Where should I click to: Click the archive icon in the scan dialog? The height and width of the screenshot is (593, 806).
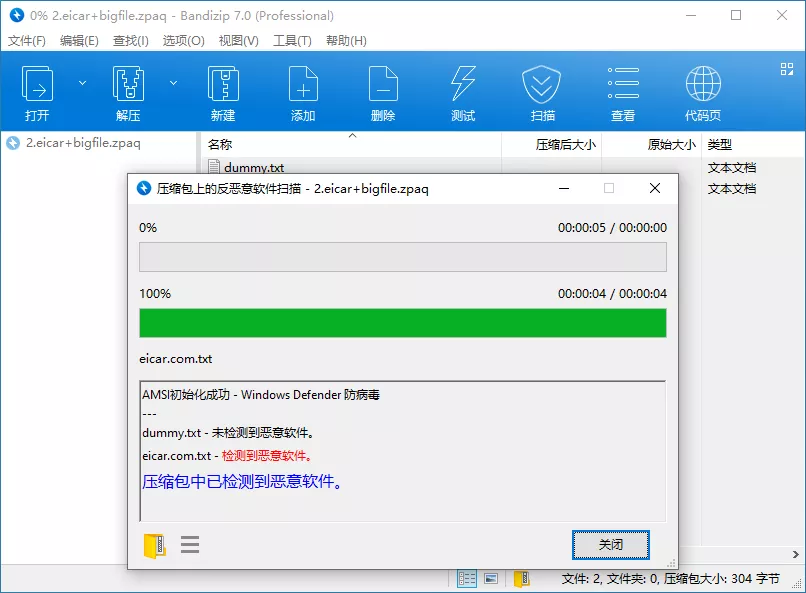(153, 544)
